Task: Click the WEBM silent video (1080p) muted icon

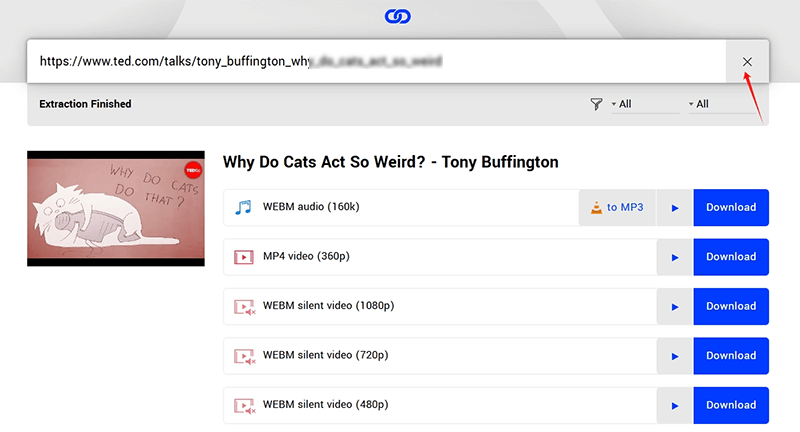Action: pos(244,307)
